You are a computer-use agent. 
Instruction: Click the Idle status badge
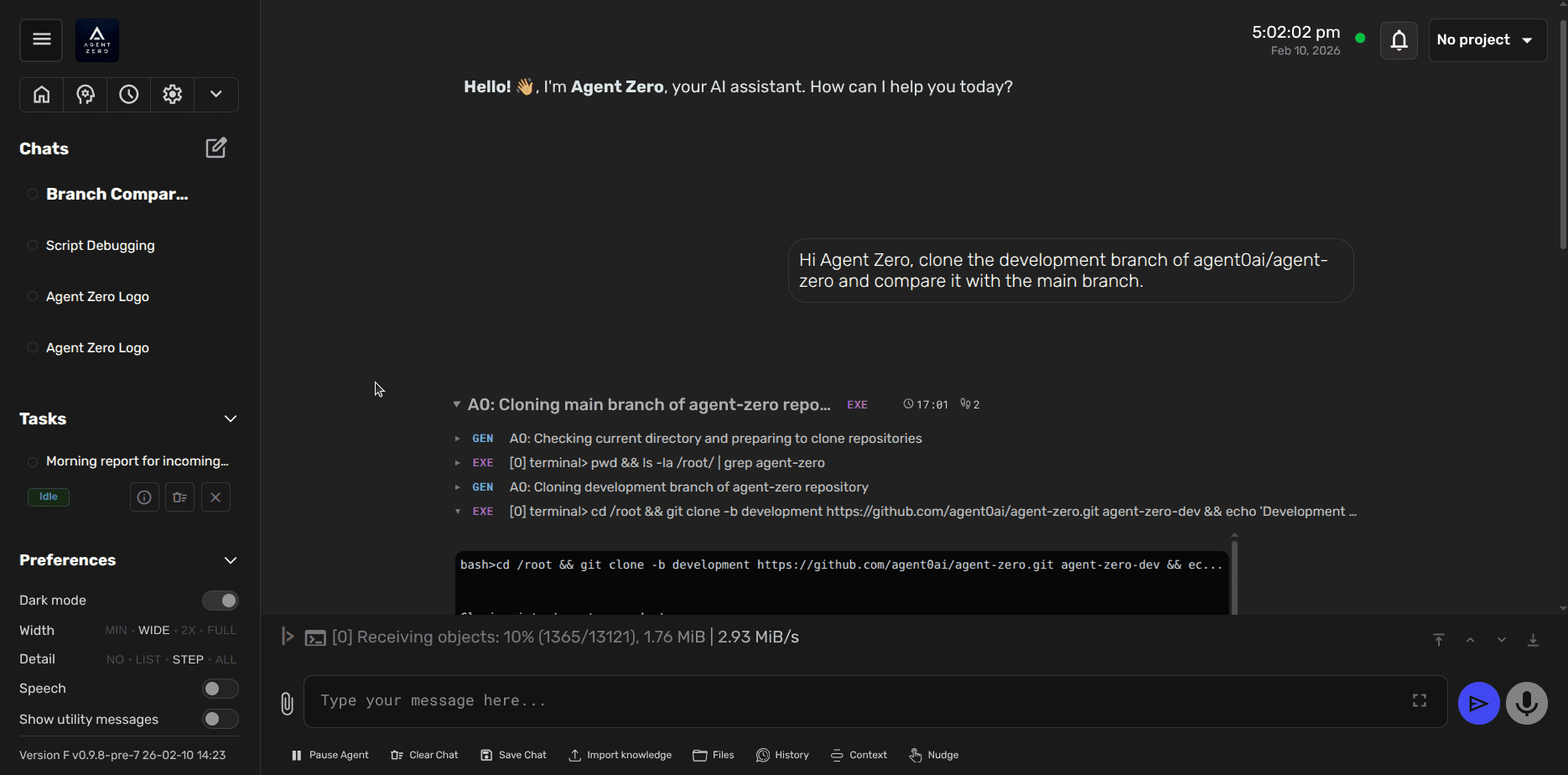pyautogui.click(x=49, y=497)
